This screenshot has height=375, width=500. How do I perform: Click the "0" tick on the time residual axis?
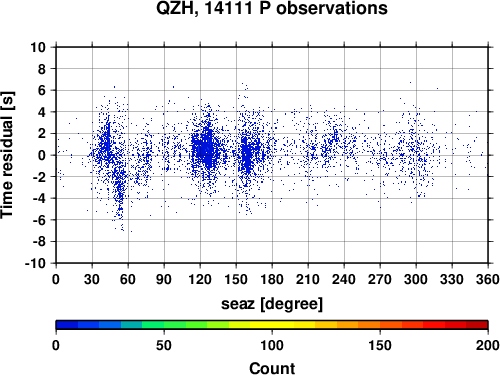point(41,155)
